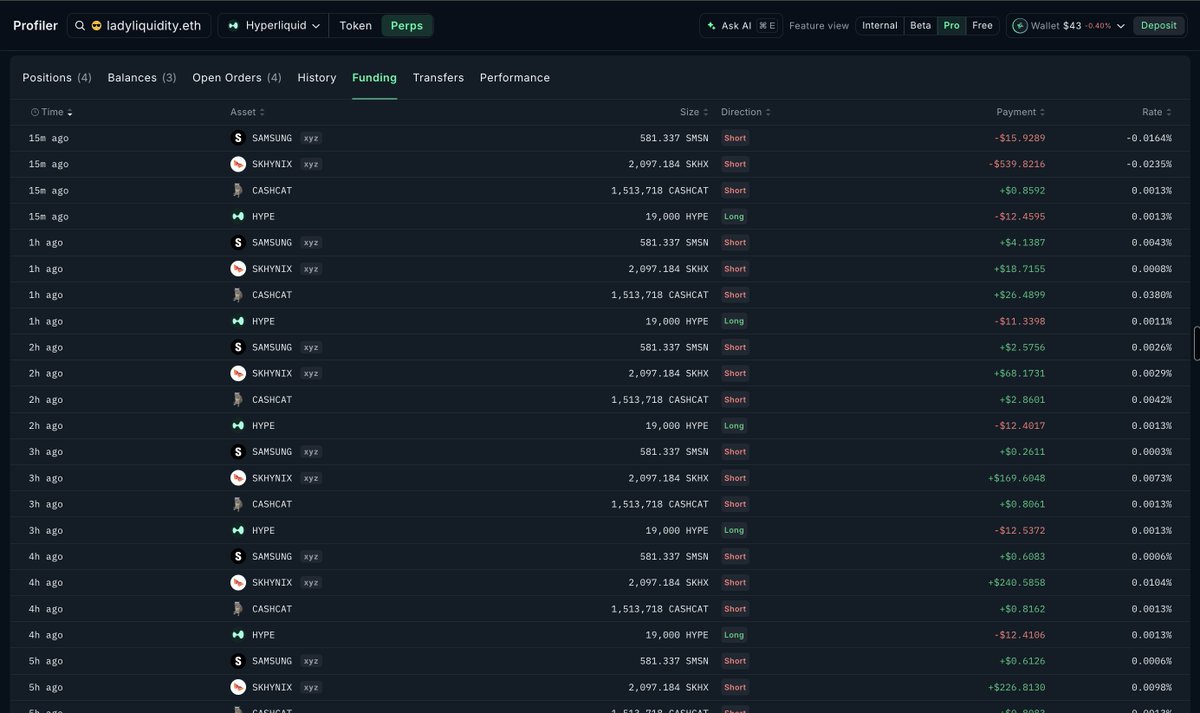This screenshot has width=1200, height=713.
Task: Click the SAMSUNG asset icon in the first 15m ago row
Action: point(238,138)
